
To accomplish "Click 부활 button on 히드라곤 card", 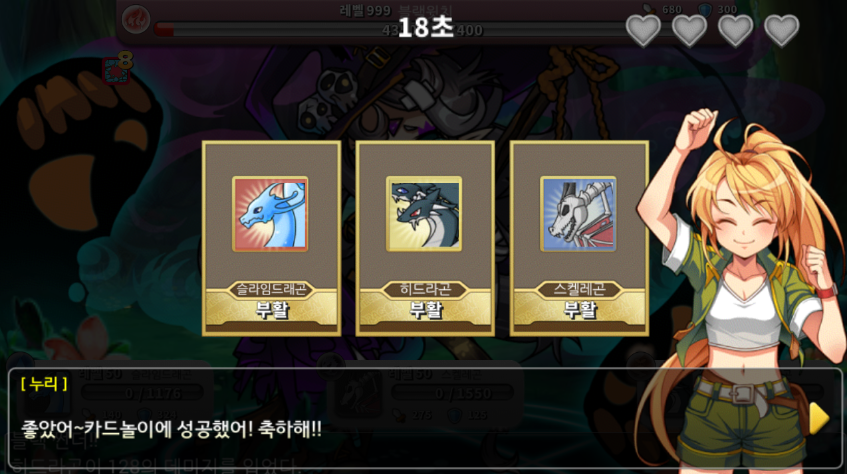I will [426, 311].
